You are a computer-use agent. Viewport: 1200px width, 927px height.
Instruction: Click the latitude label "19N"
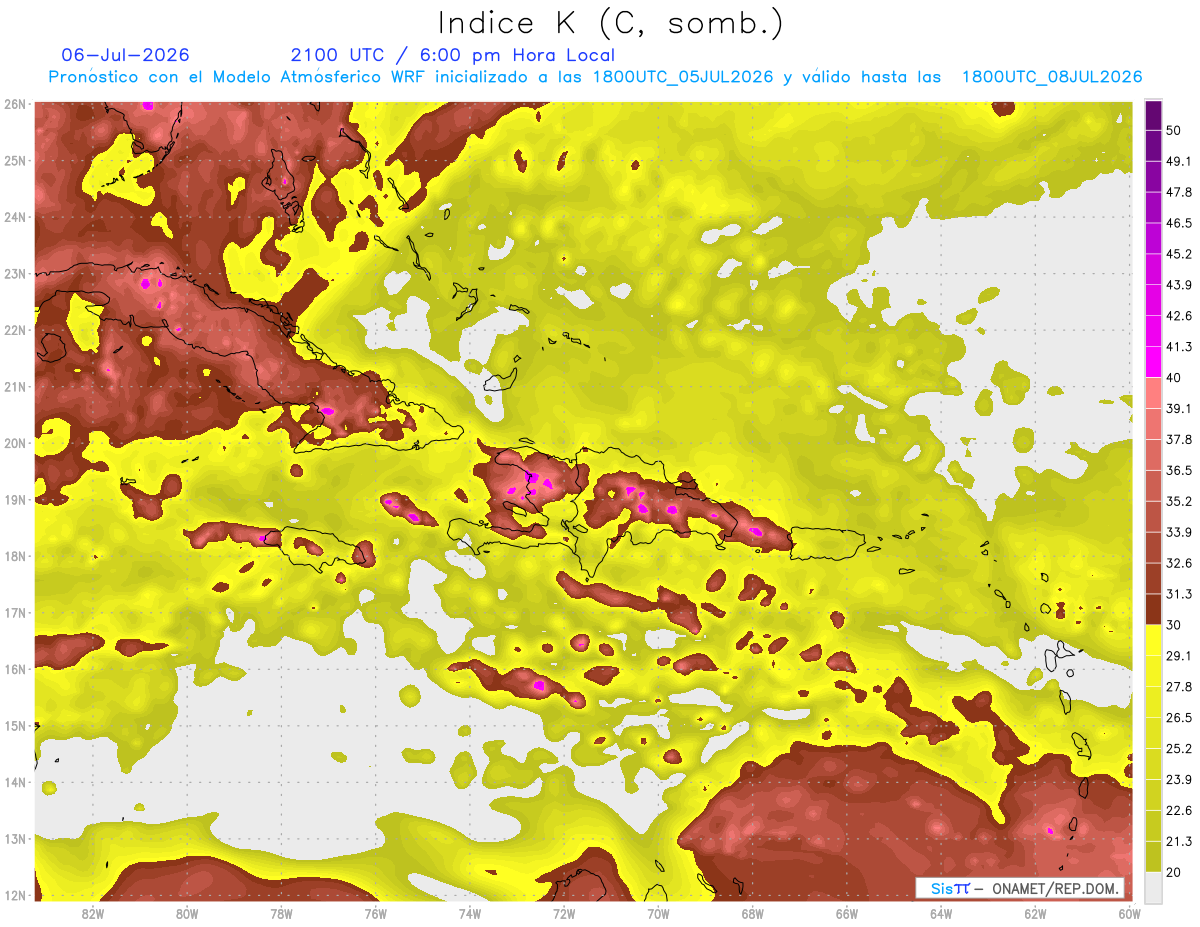(x=15, y=500)
